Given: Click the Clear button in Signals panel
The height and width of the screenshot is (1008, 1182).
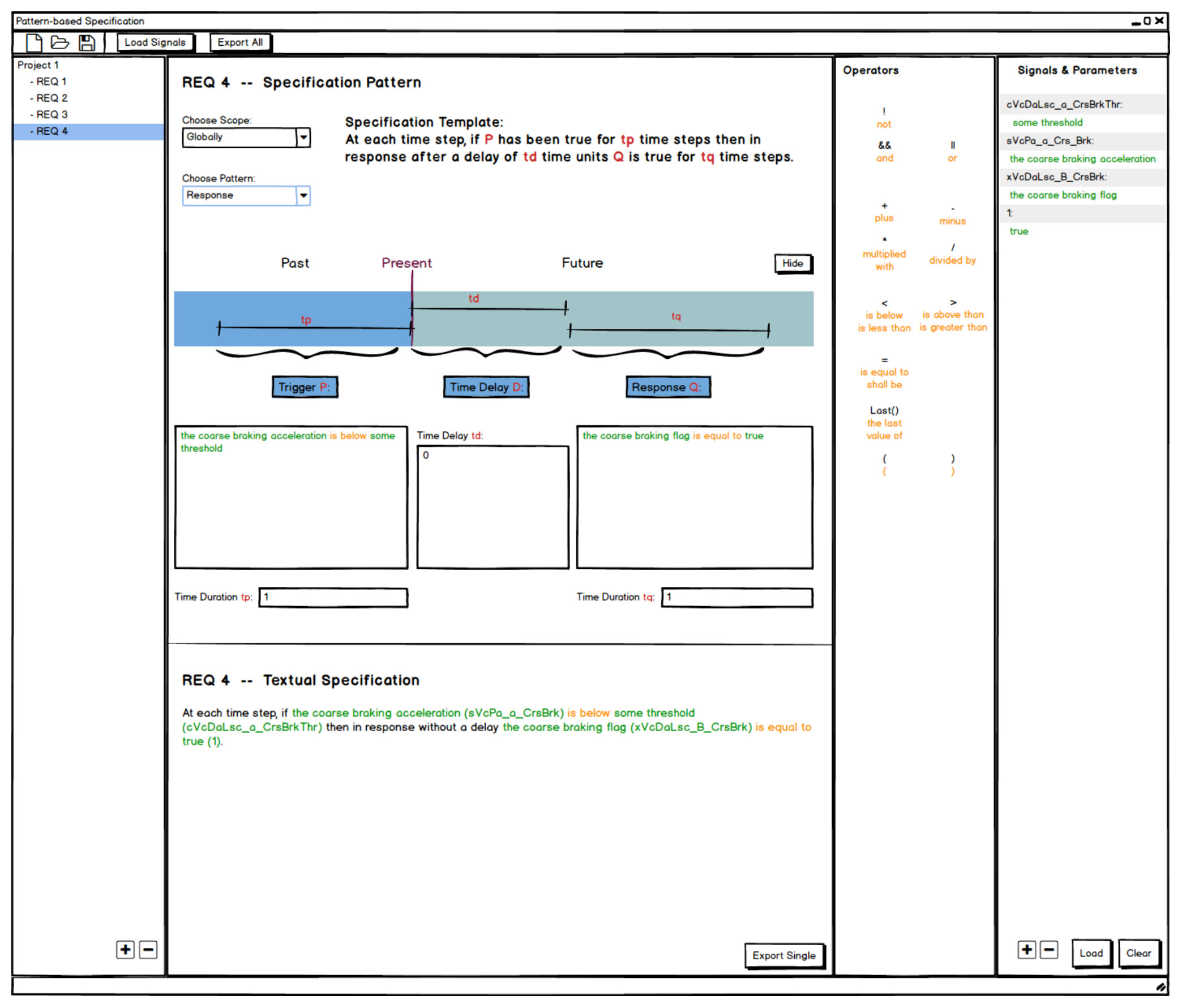Looking at the screenshot, I should tap(1138, 954).
